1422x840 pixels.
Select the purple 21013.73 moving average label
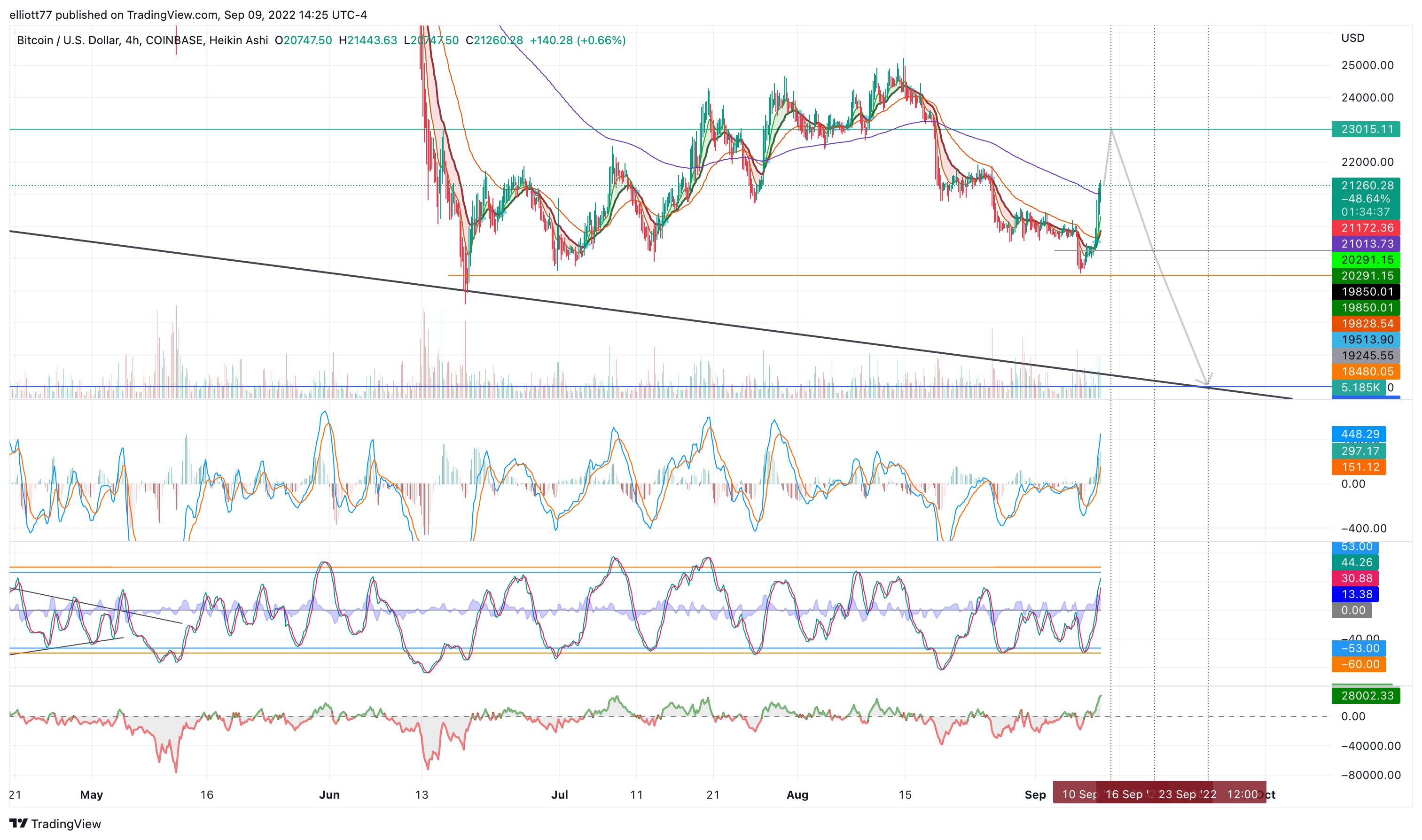(1366, 243)
